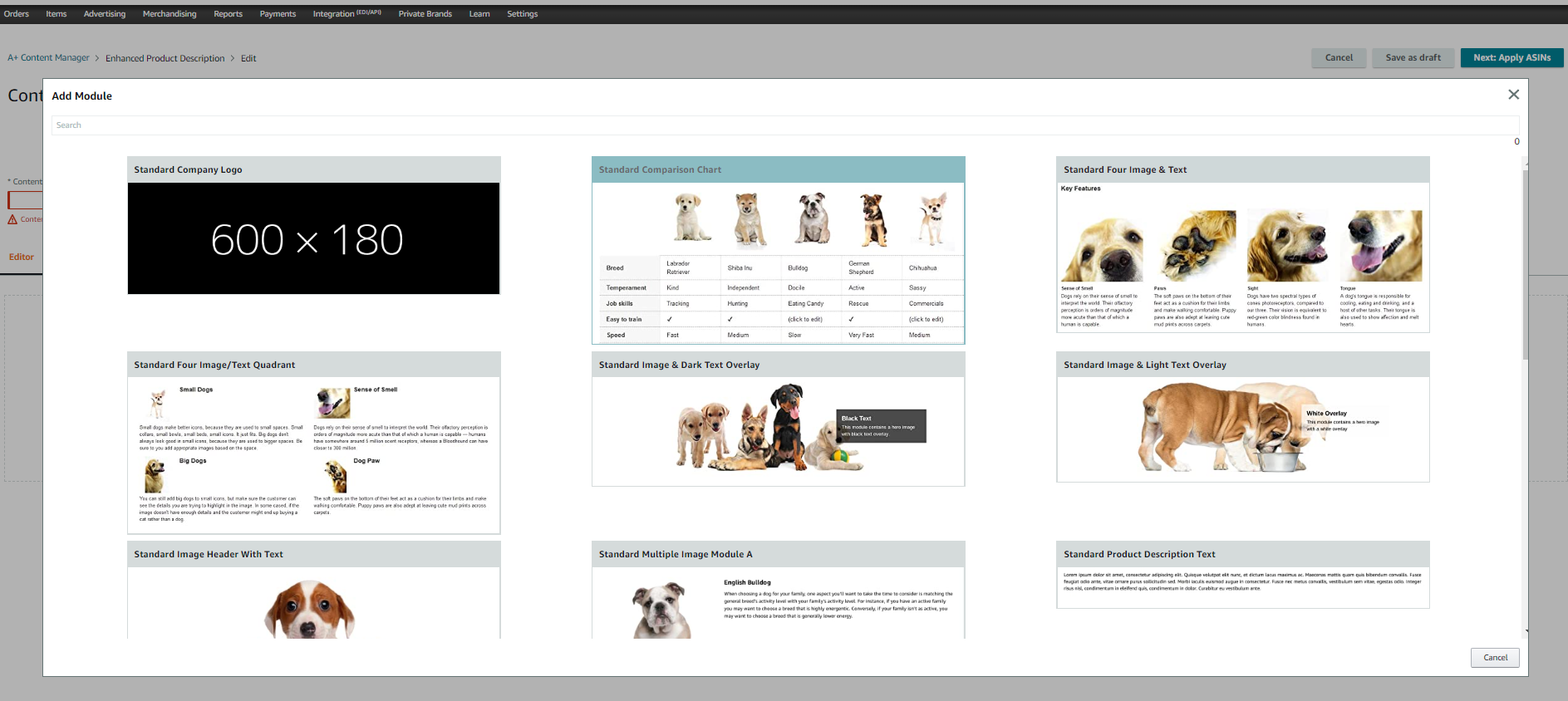Image resolution: width=1568 pixels, height=701 pixels.
Task: Click the Easy to train row label
Action: point(623,320)
